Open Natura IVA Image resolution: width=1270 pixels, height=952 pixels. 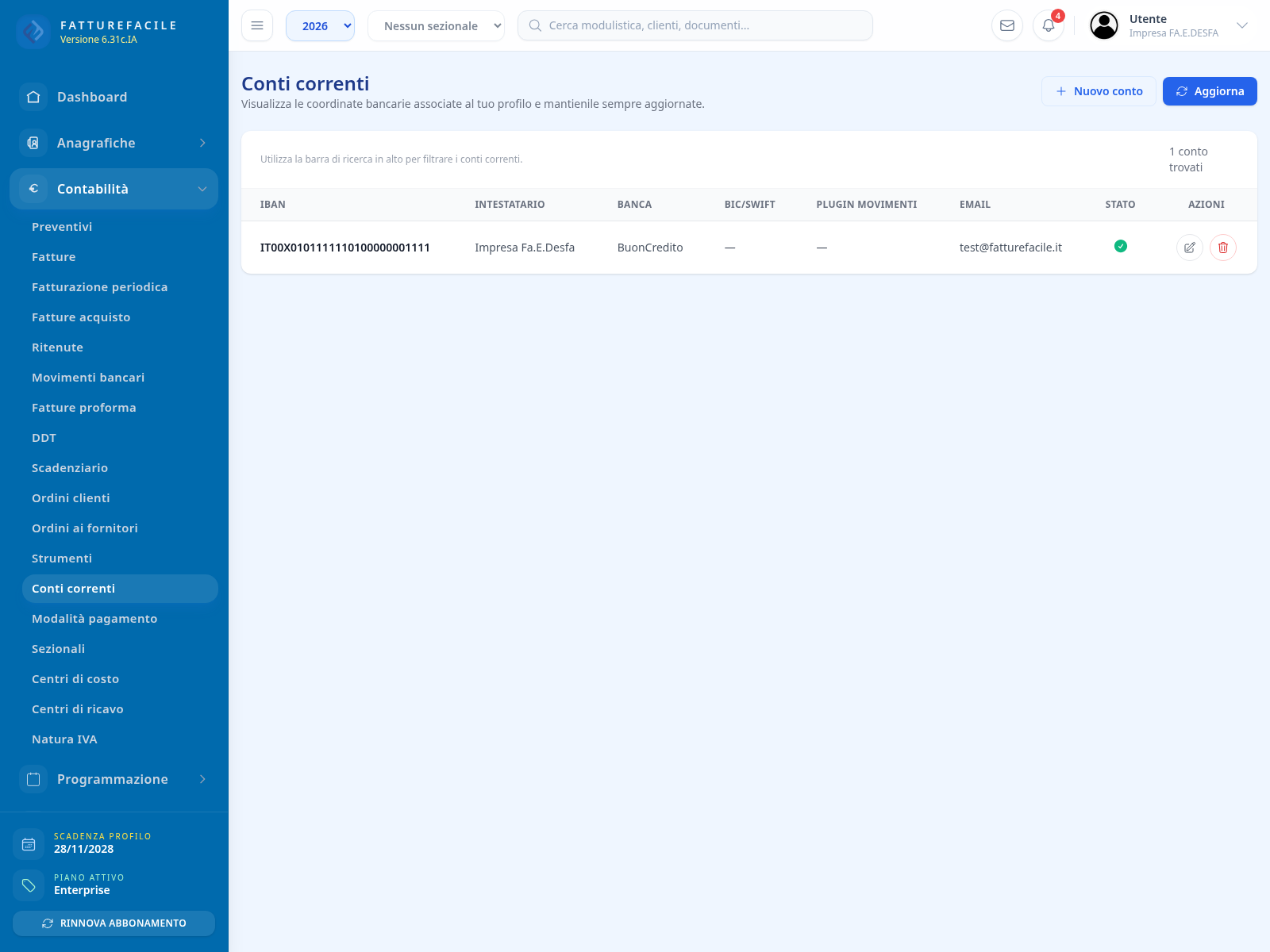[x=120, y=739]
